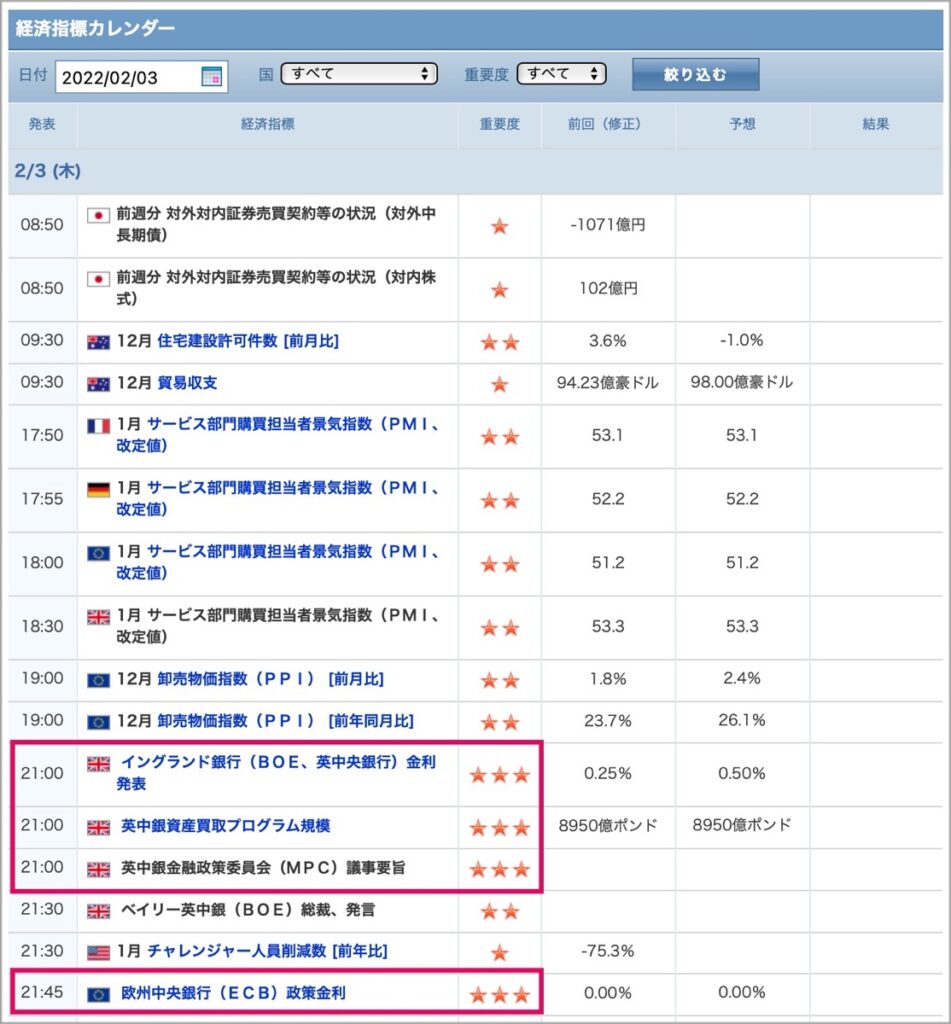The width and height of the screenshot is (951, 1024).
Task: Click the UK flag beside イングランド銀行 金利発表
Action: (98, 763)
